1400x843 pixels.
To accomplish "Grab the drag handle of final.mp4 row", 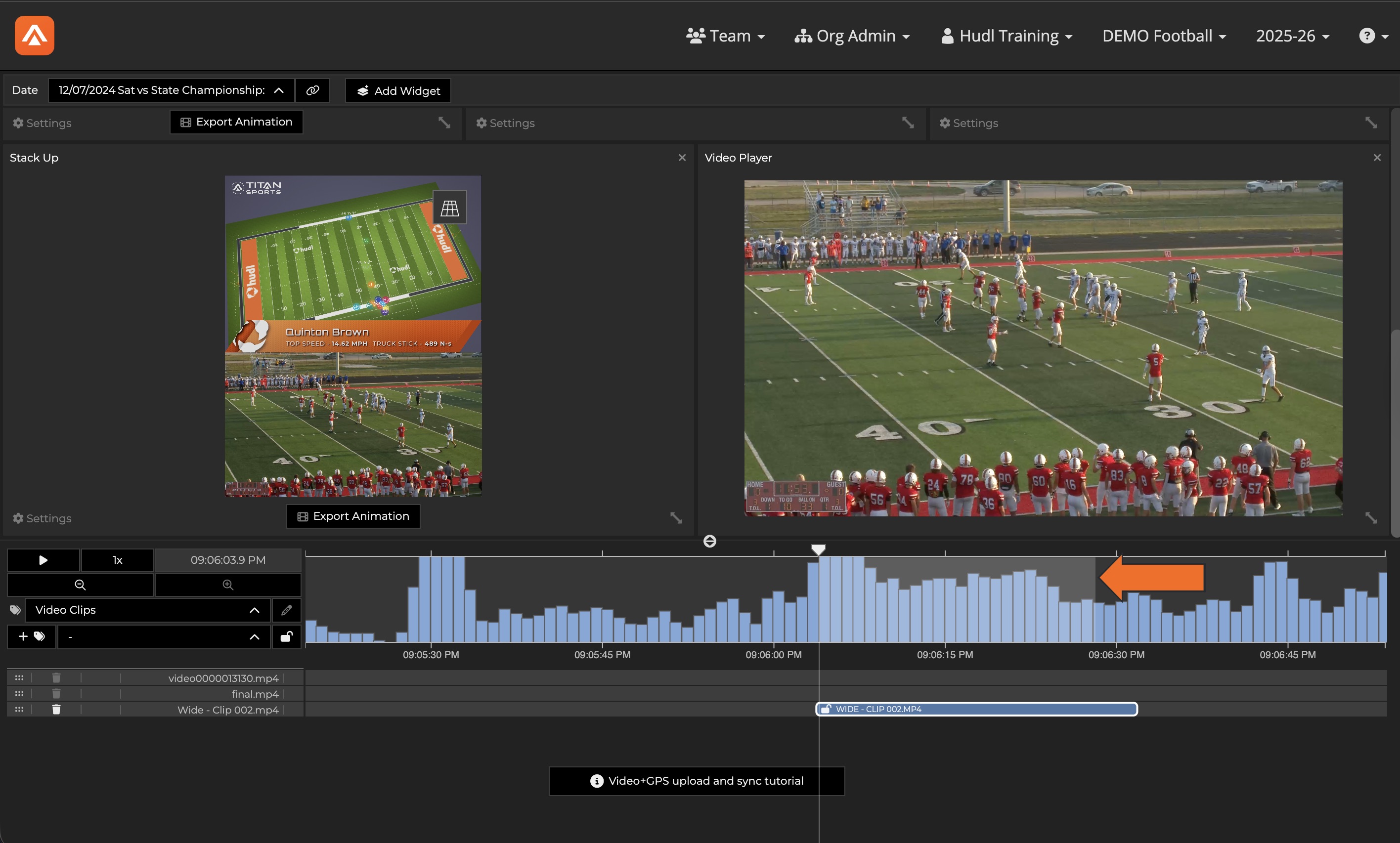I will (19, 693).
